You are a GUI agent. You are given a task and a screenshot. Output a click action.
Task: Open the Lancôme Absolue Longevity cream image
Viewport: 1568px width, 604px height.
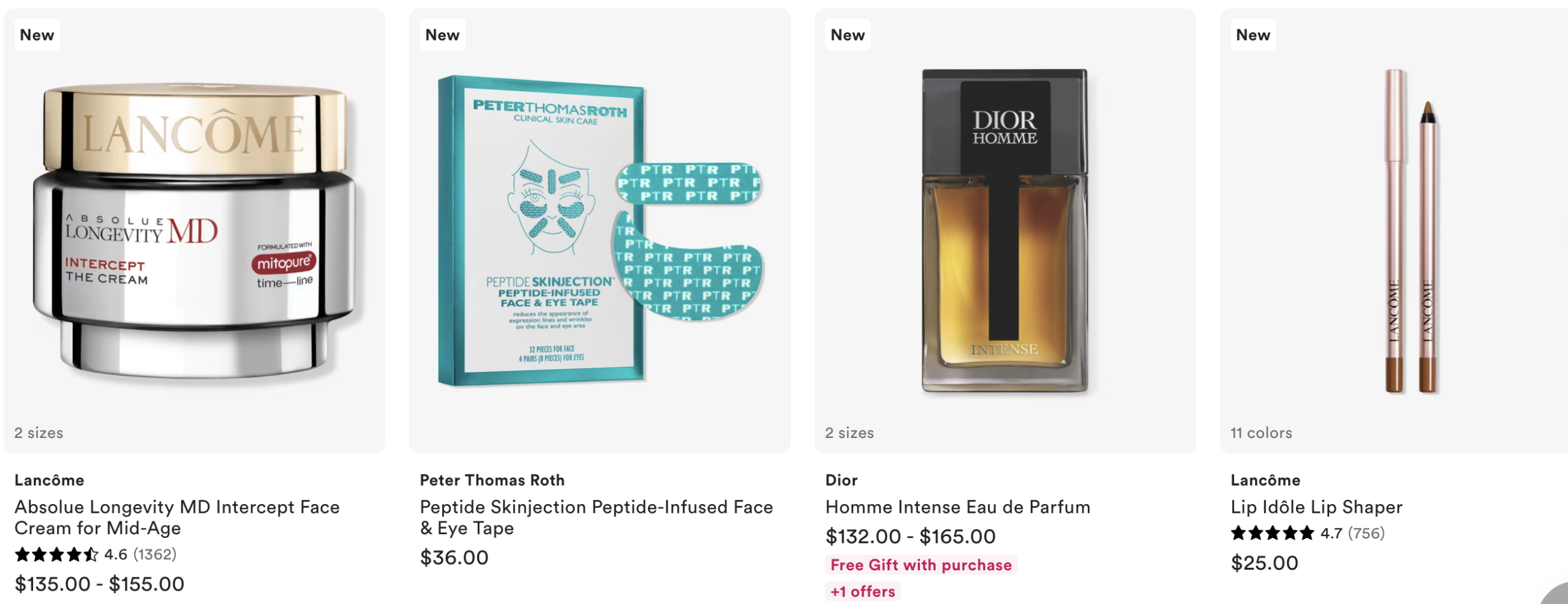[x=195, y=231]
